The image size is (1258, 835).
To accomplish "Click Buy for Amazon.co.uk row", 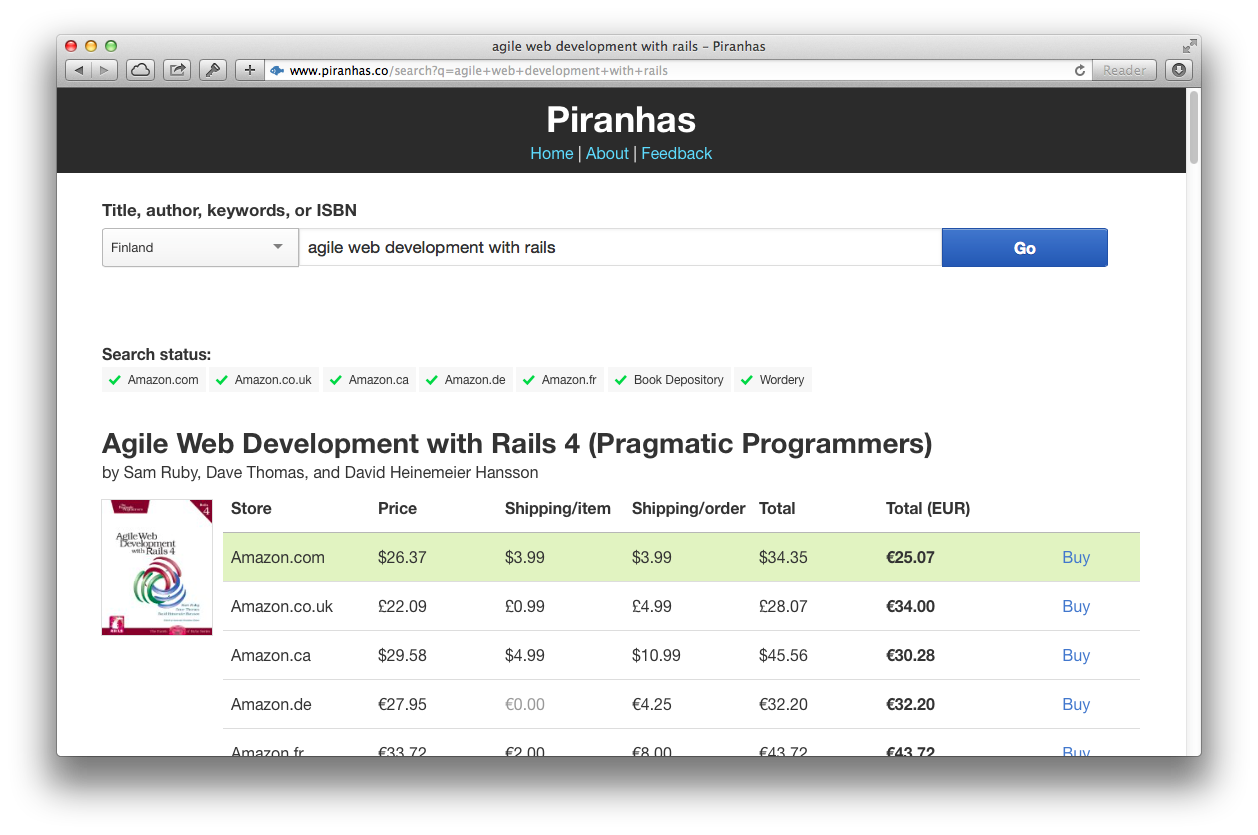I will tap(1076, 606).
